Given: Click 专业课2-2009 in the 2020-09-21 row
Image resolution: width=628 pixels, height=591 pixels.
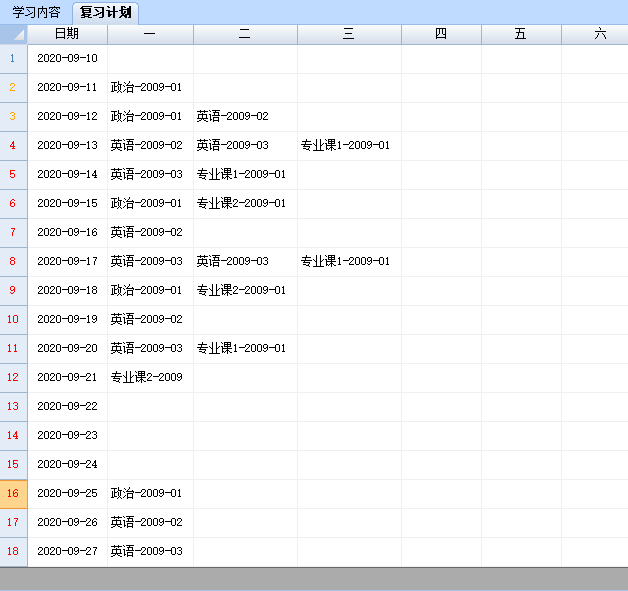Looking at the screenshot, I should (x=150, y=378).
